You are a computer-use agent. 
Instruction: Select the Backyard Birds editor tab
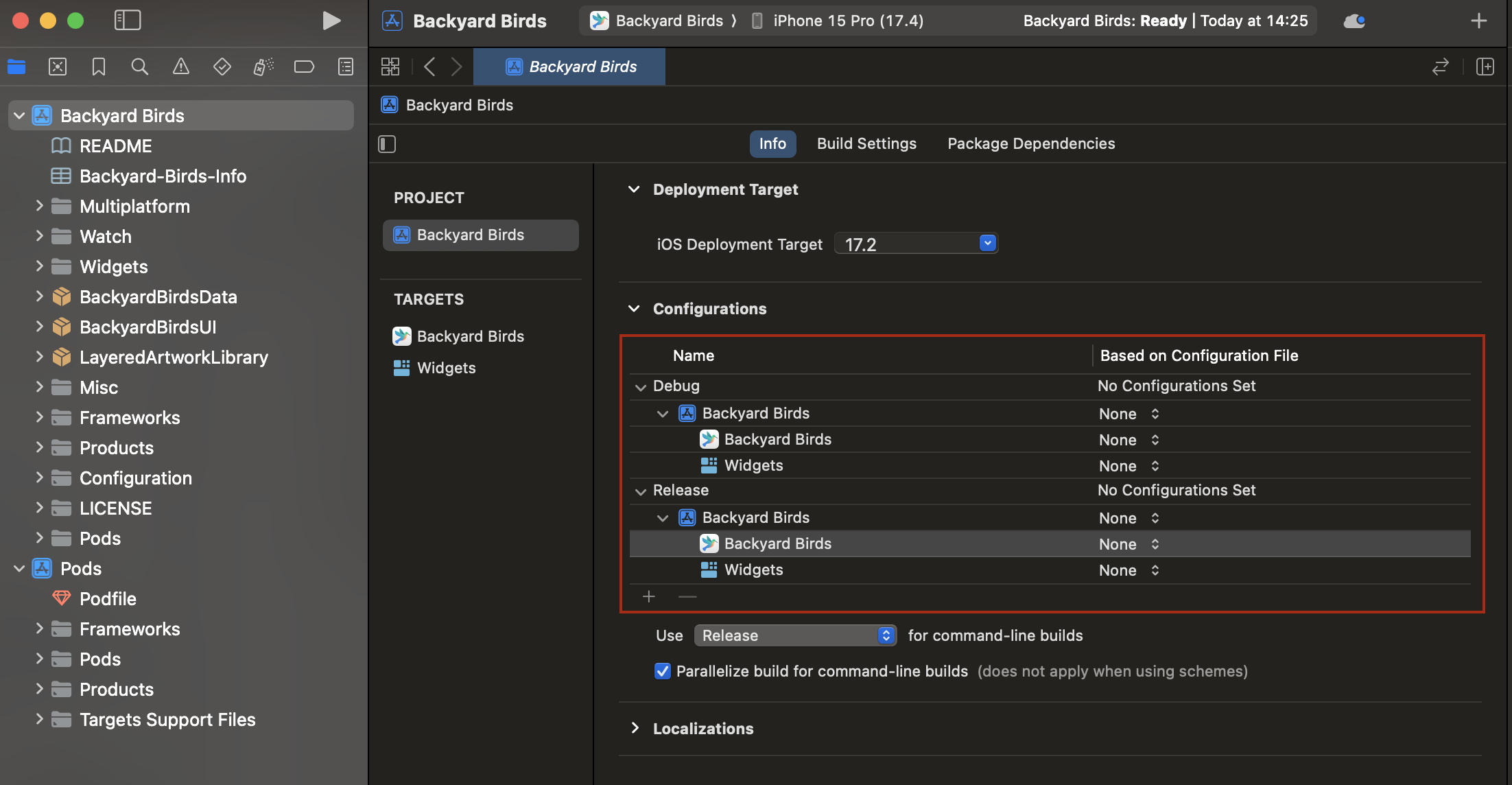(569, 67)
